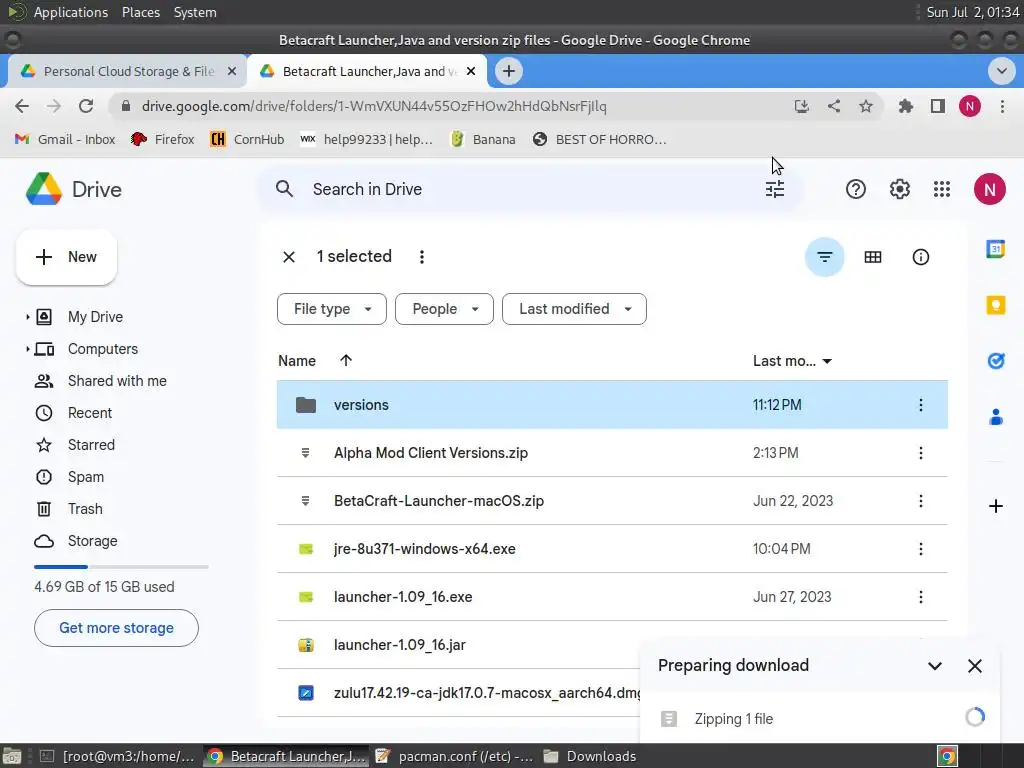Click the Zipping 1 file progress spinner
Screen dimensions: 1024x768
(974, 717)
